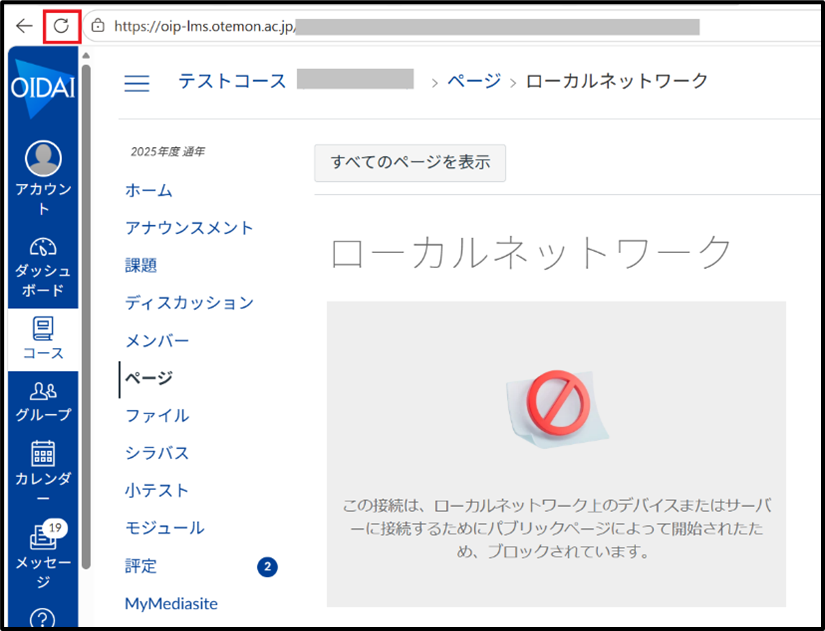825x631 pixels.
Task: Open モジュール in course menu
Action: pos(165,528)
